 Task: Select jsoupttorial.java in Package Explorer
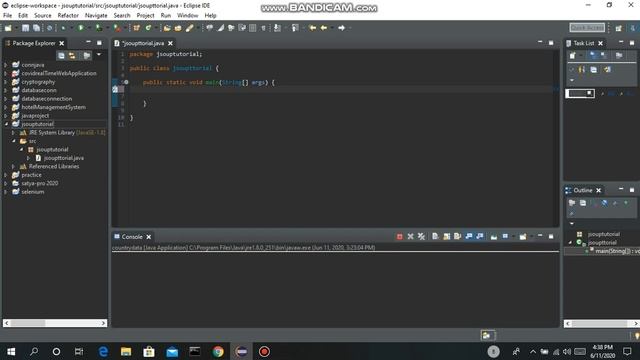click(64, 158)
